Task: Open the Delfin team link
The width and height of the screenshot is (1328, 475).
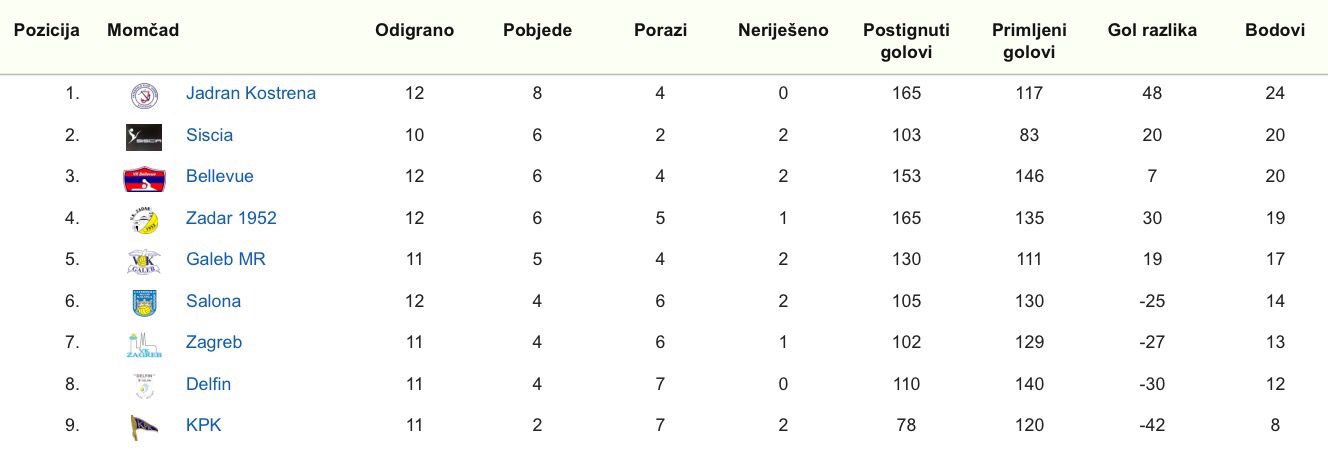Action: 208,384
